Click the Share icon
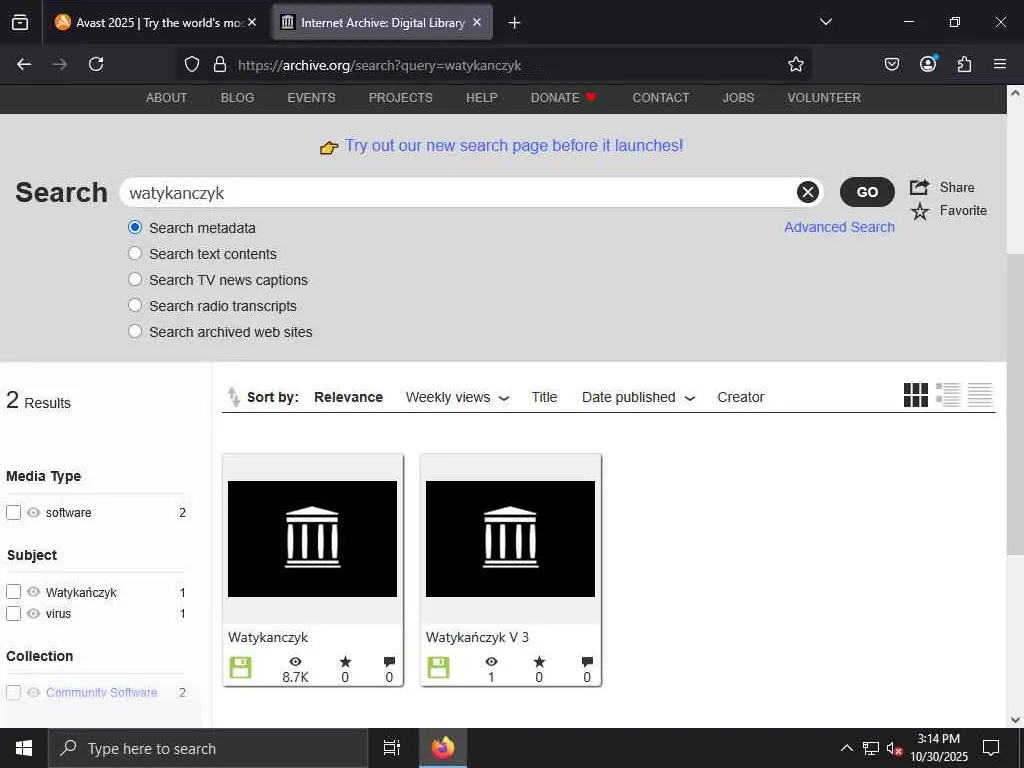Screen dimensions: 1024x768 pos(920,187)
